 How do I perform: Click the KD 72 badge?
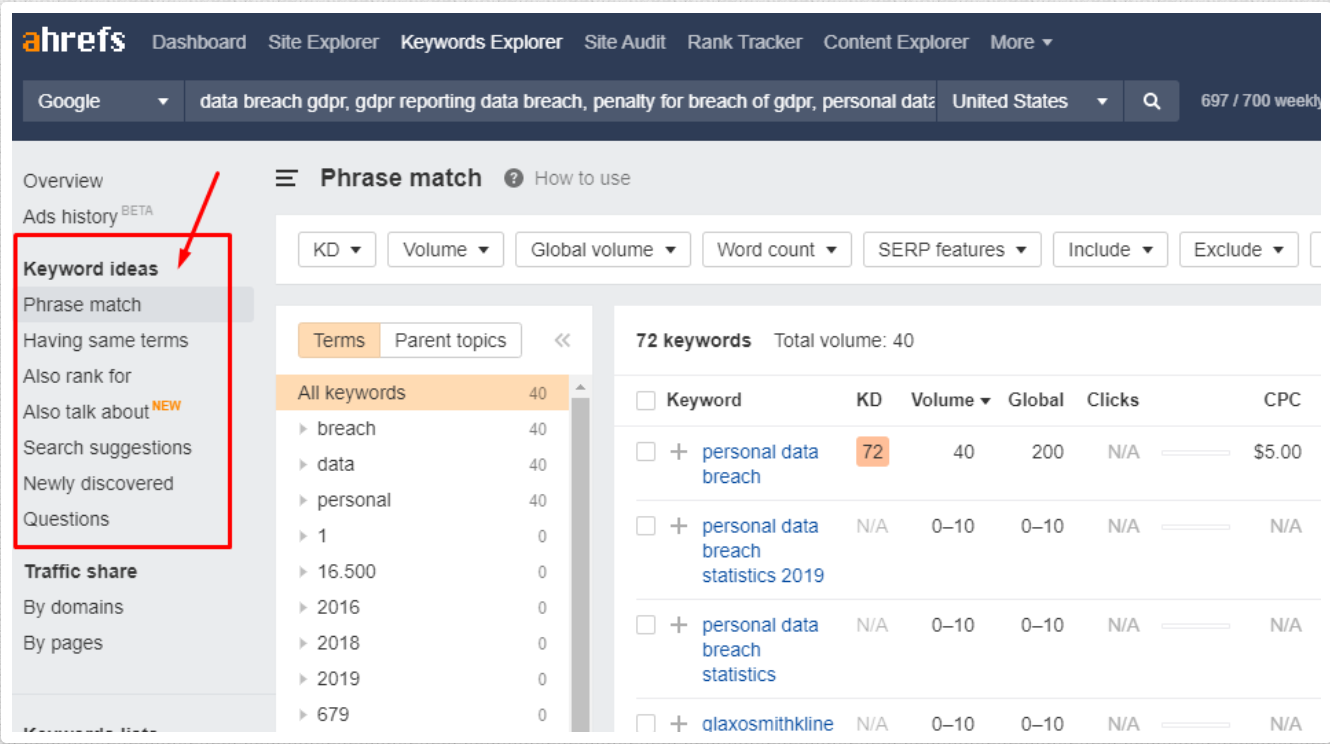872,452
